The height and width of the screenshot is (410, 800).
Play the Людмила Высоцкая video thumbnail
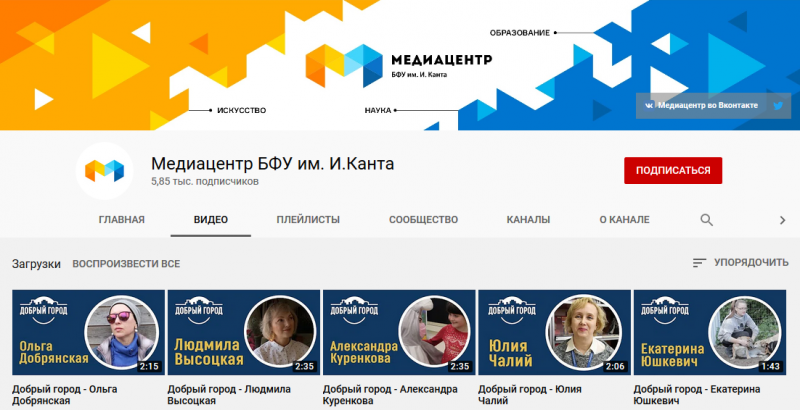(x=244, y=332)
